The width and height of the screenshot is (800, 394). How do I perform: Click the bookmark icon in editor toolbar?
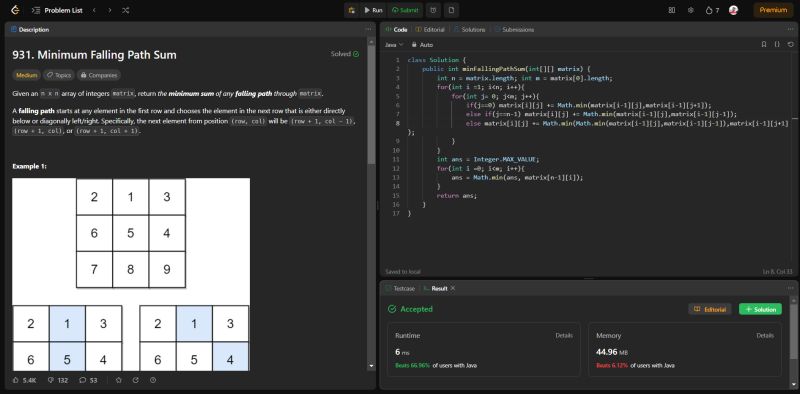coord(764,44)
